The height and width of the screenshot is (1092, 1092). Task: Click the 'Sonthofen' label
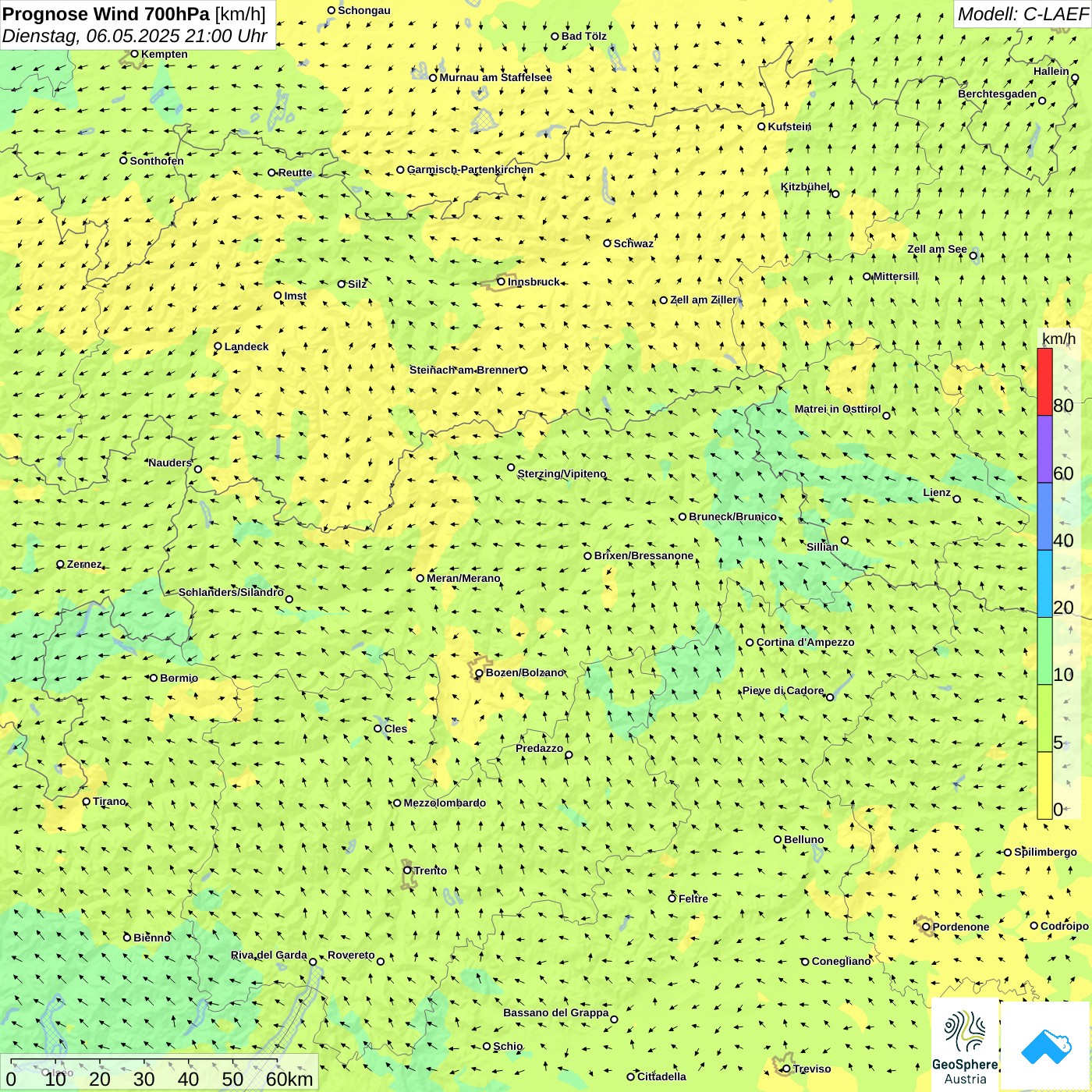click(157, 161)
